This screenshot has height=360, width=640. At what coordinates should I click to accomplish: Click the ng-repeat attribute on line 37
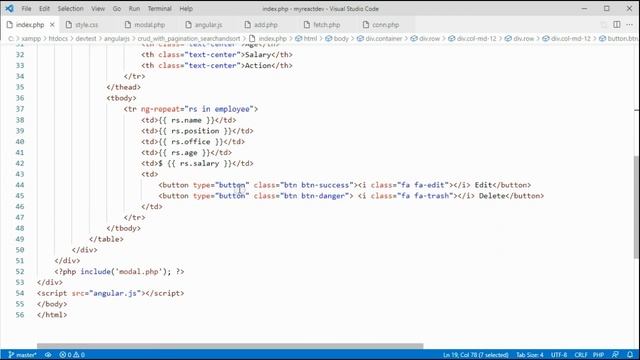[160, 109]
